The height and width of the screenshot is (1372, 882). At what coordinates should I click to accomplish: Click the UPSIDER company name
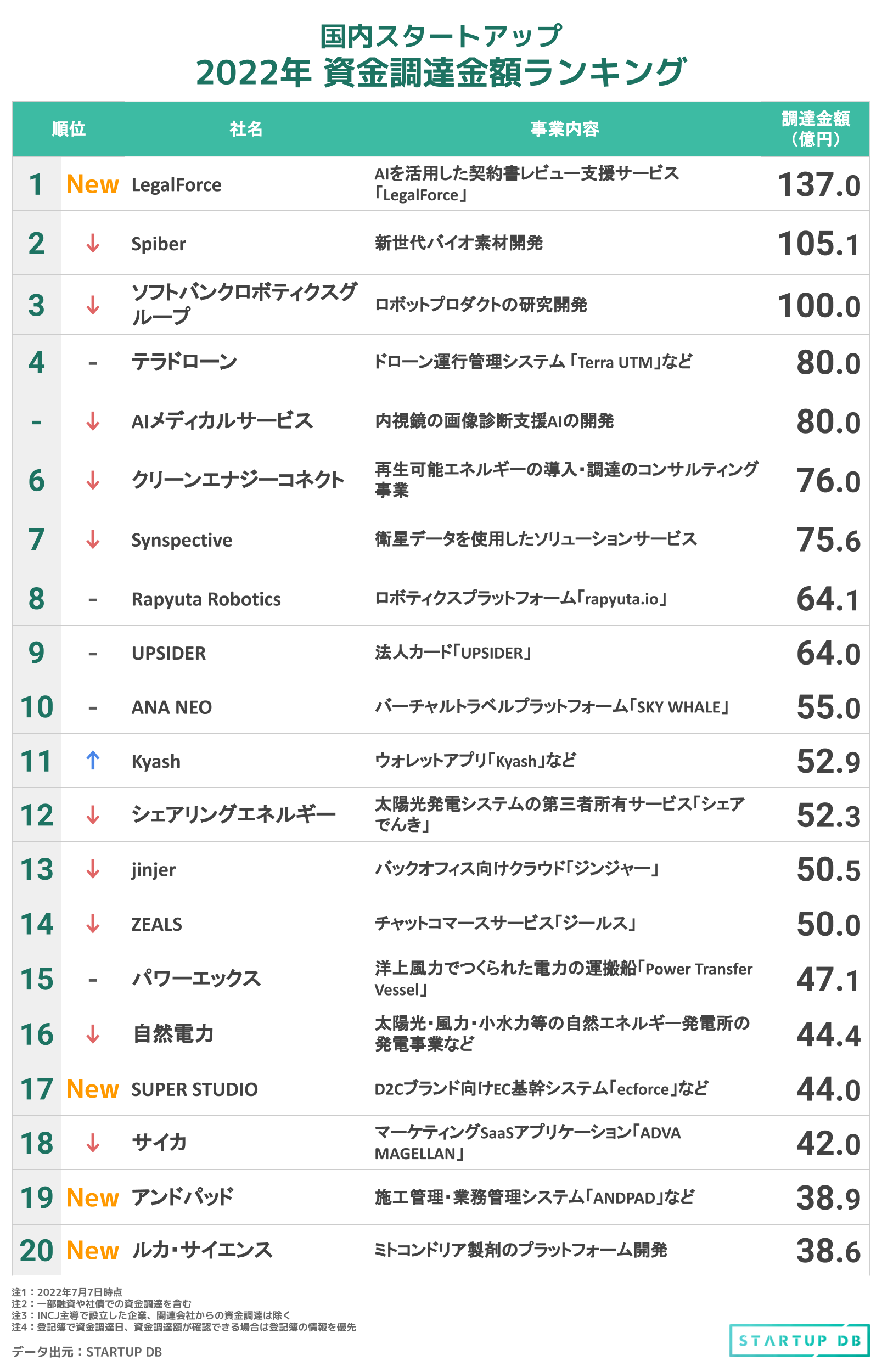(x=168, y=654)
